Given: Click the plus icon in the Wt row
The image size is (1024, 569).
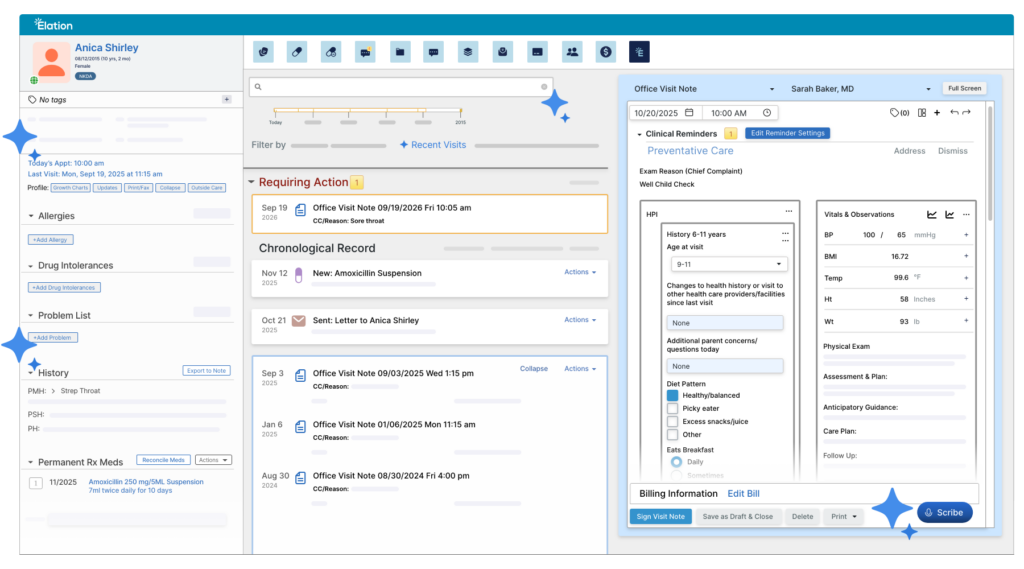Looking at the screenshot, I should 966,321.
